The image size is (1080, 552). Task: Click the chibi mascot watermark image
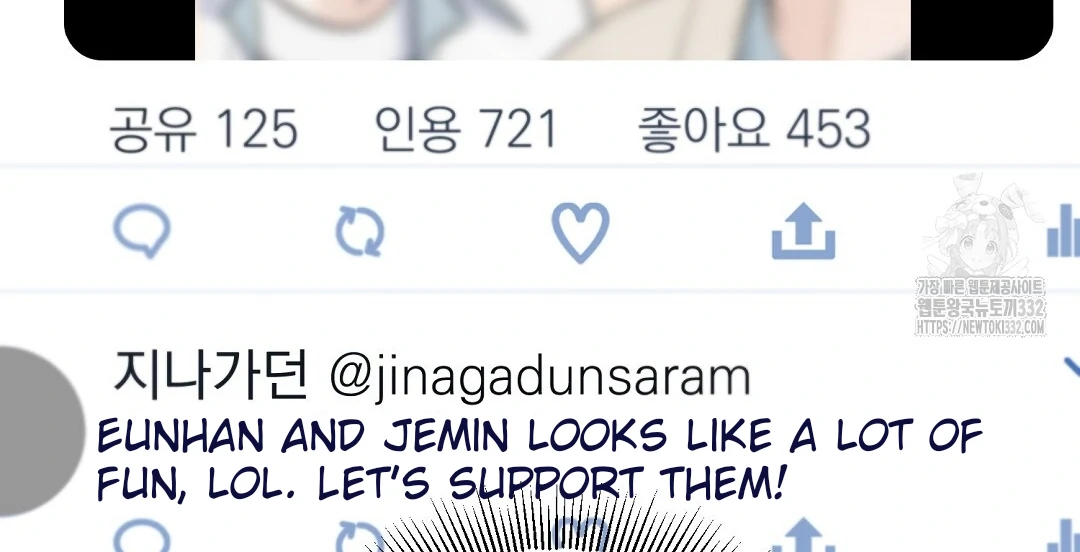pos(977,226)
